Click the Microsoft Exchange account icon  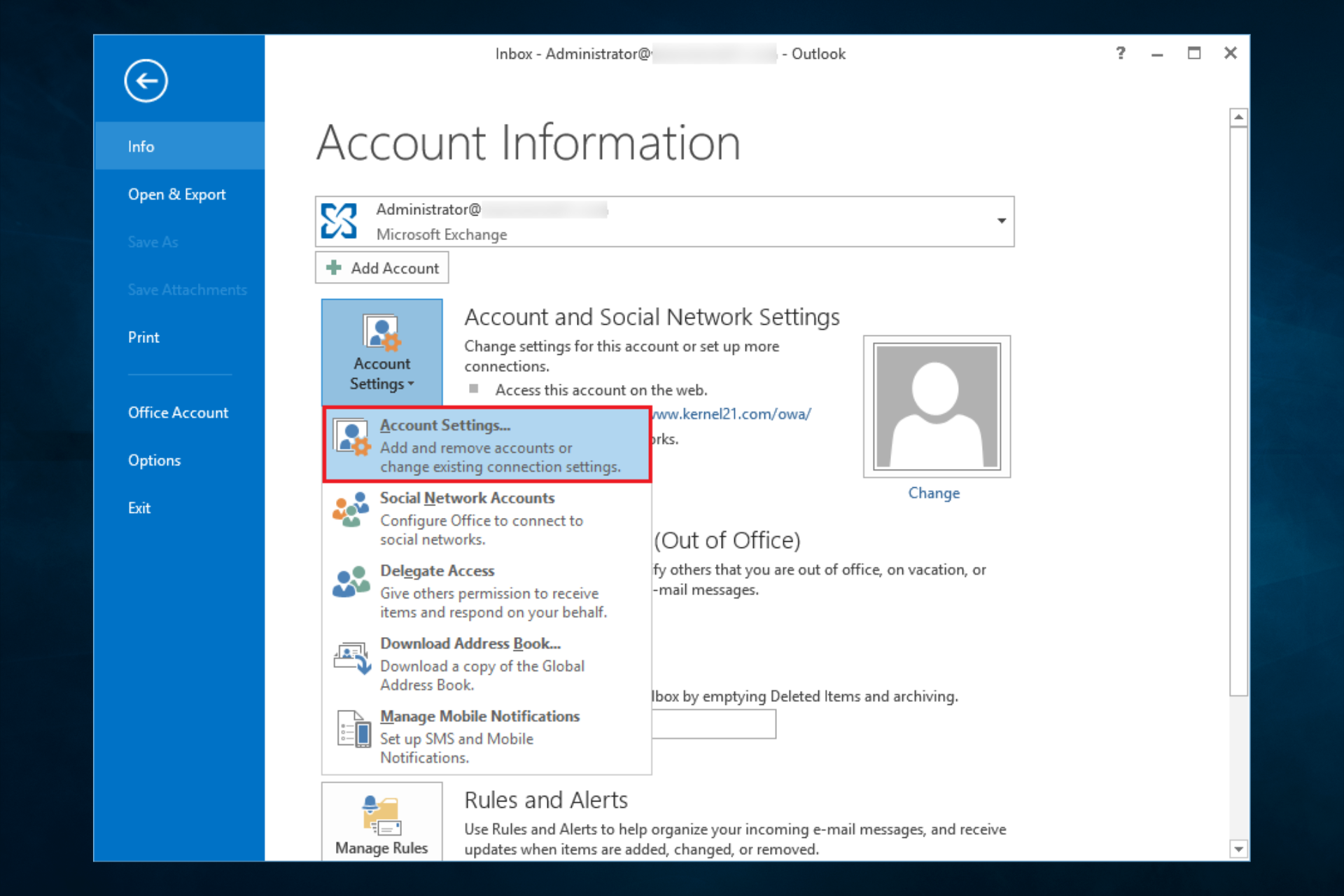click(x=339, y=221)
